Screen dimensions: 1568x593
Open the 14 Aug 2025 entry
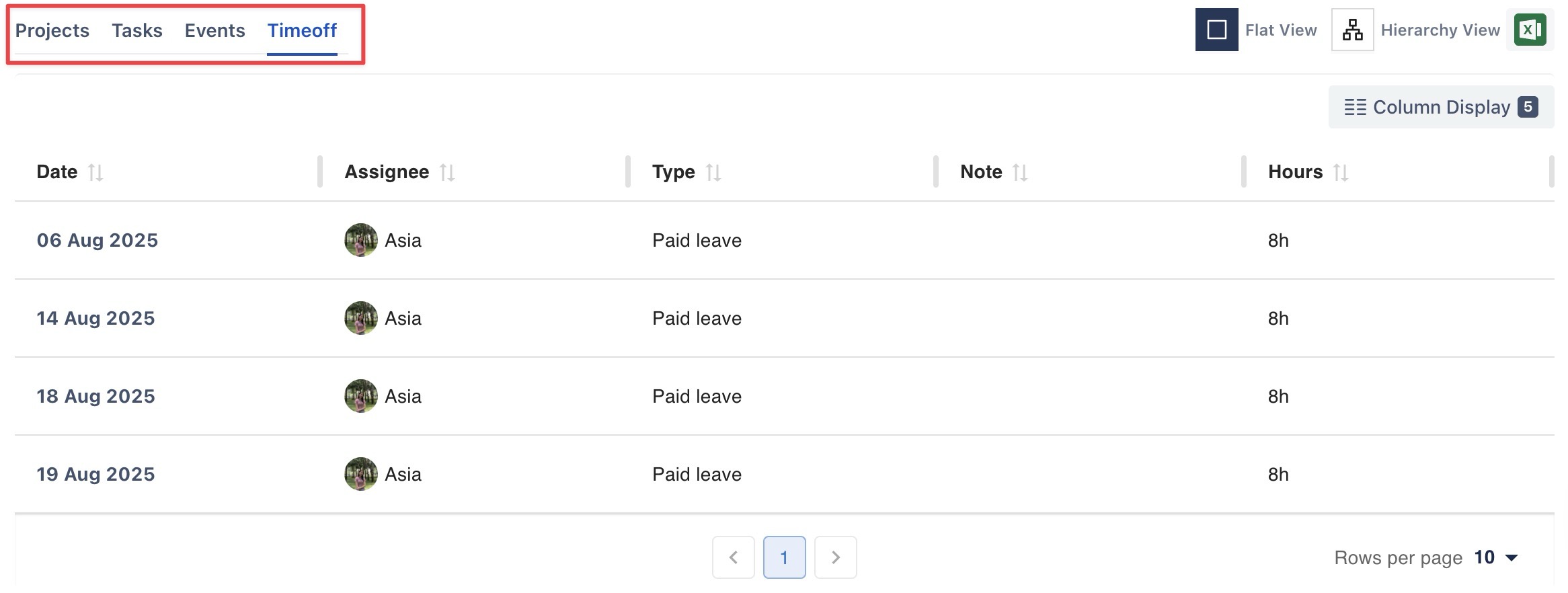[95, 318]
